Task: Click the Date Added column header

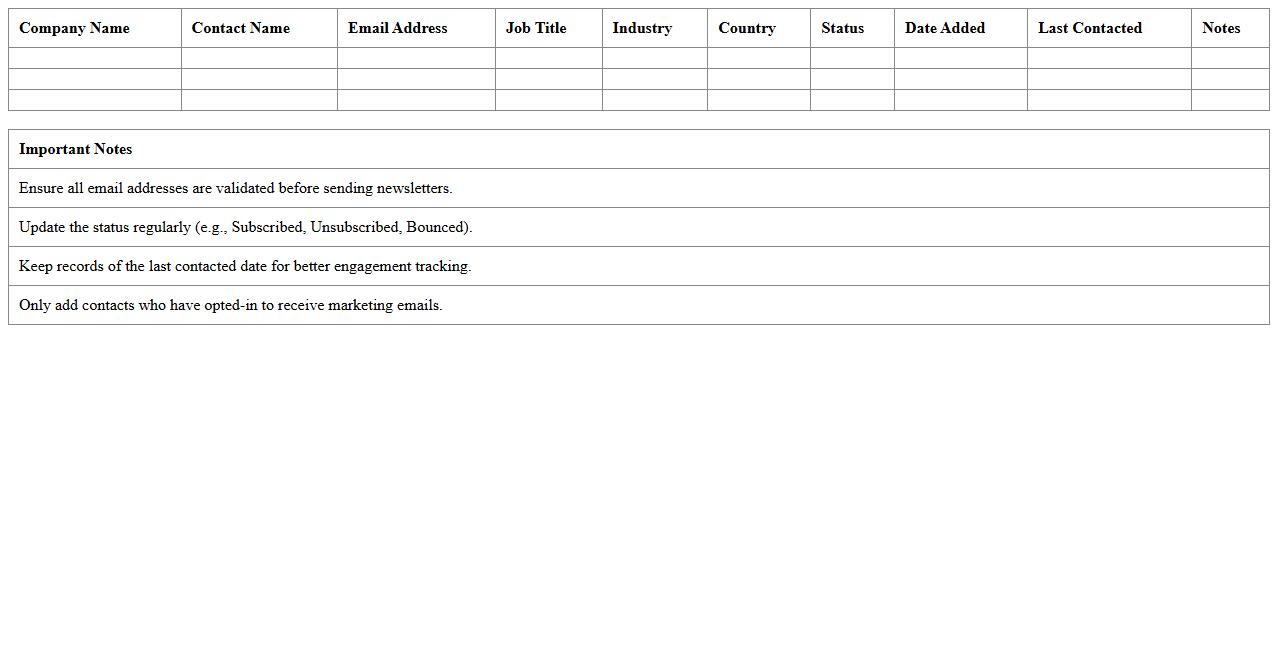Action: click(944, 28)
